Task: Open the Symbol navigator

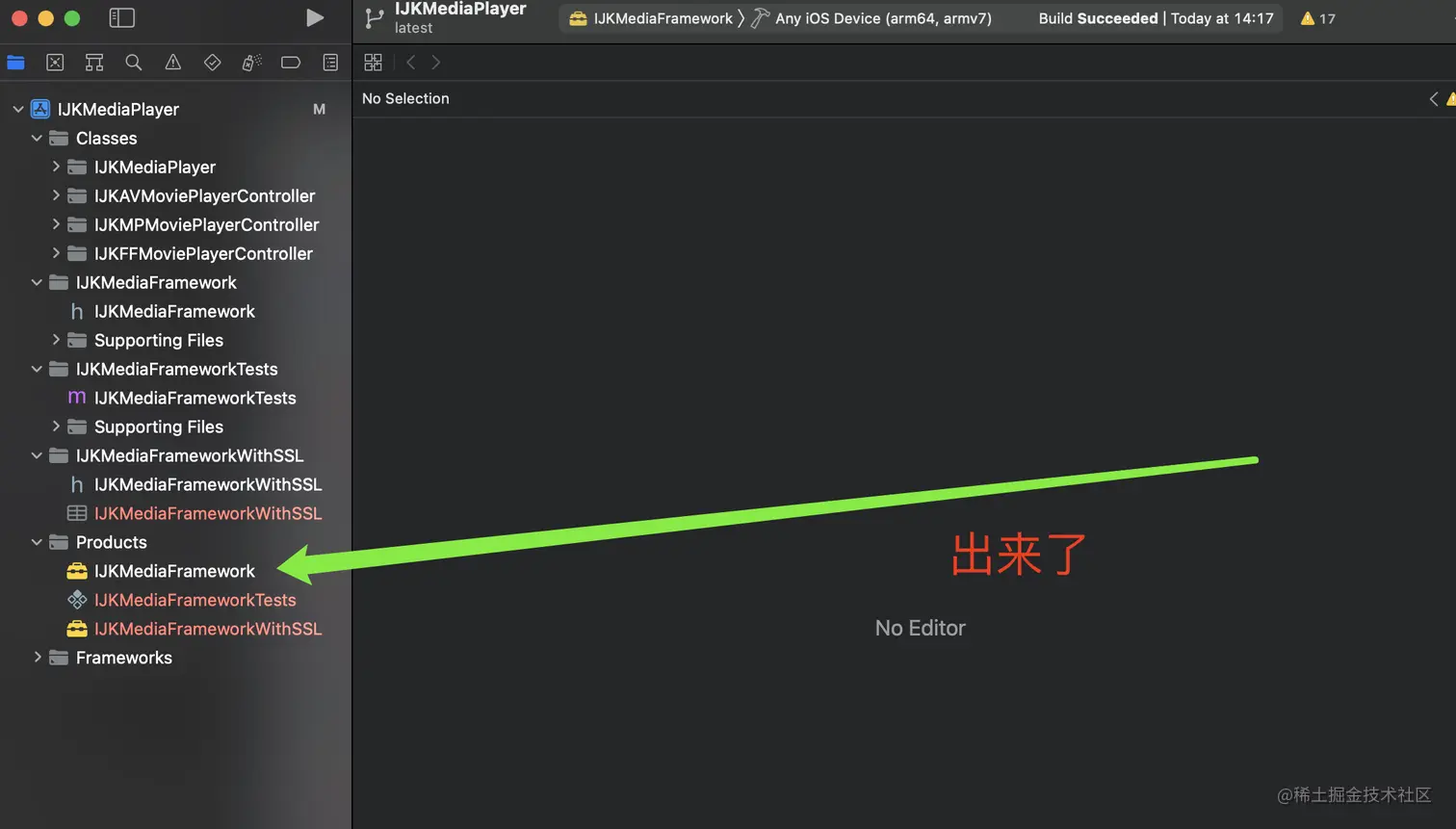Action: (x=94, y=63)
